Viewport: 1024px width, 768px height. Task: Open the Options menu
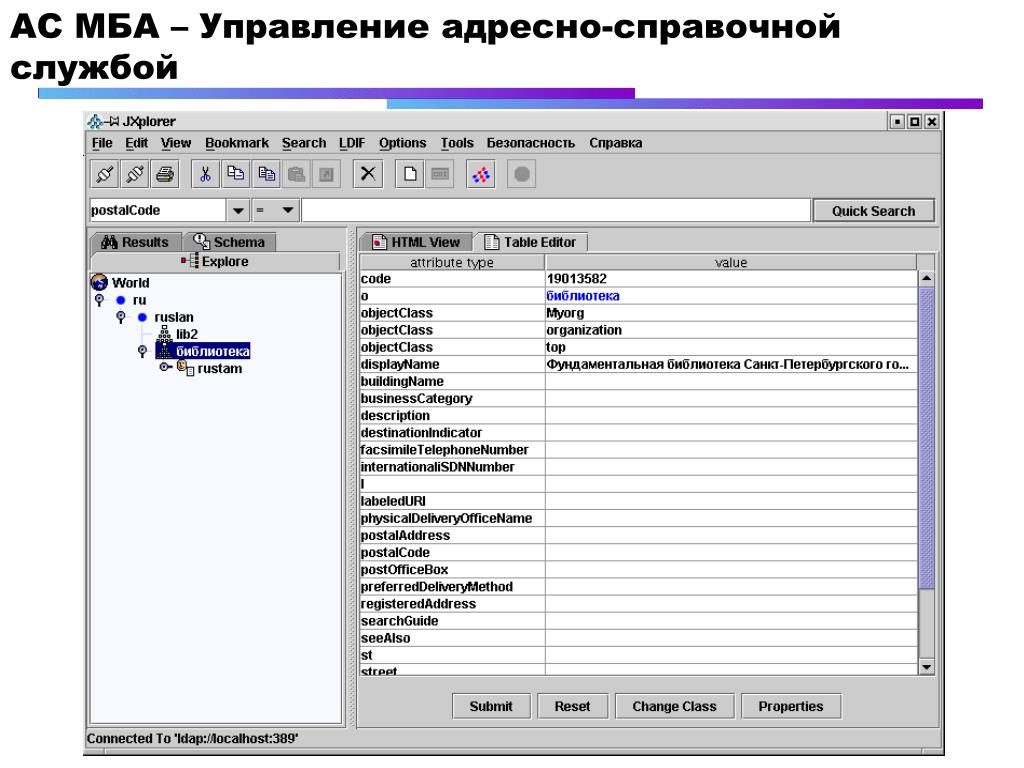click(x=402, y=143)
